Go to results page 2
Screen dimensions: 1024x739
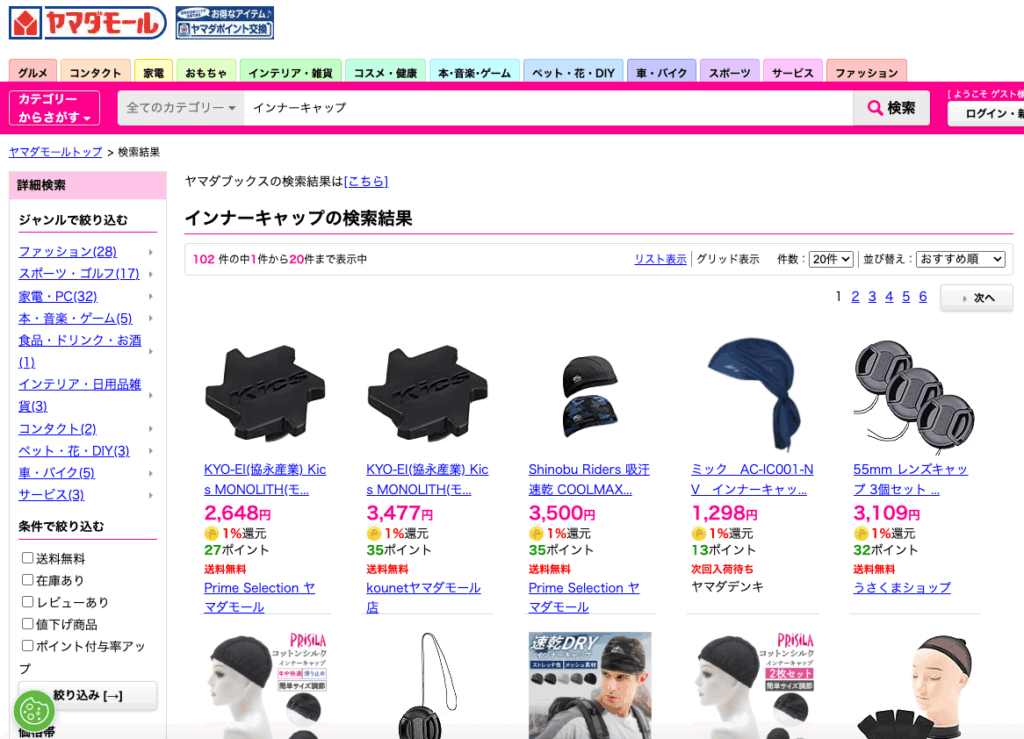(x=855, y=297)
